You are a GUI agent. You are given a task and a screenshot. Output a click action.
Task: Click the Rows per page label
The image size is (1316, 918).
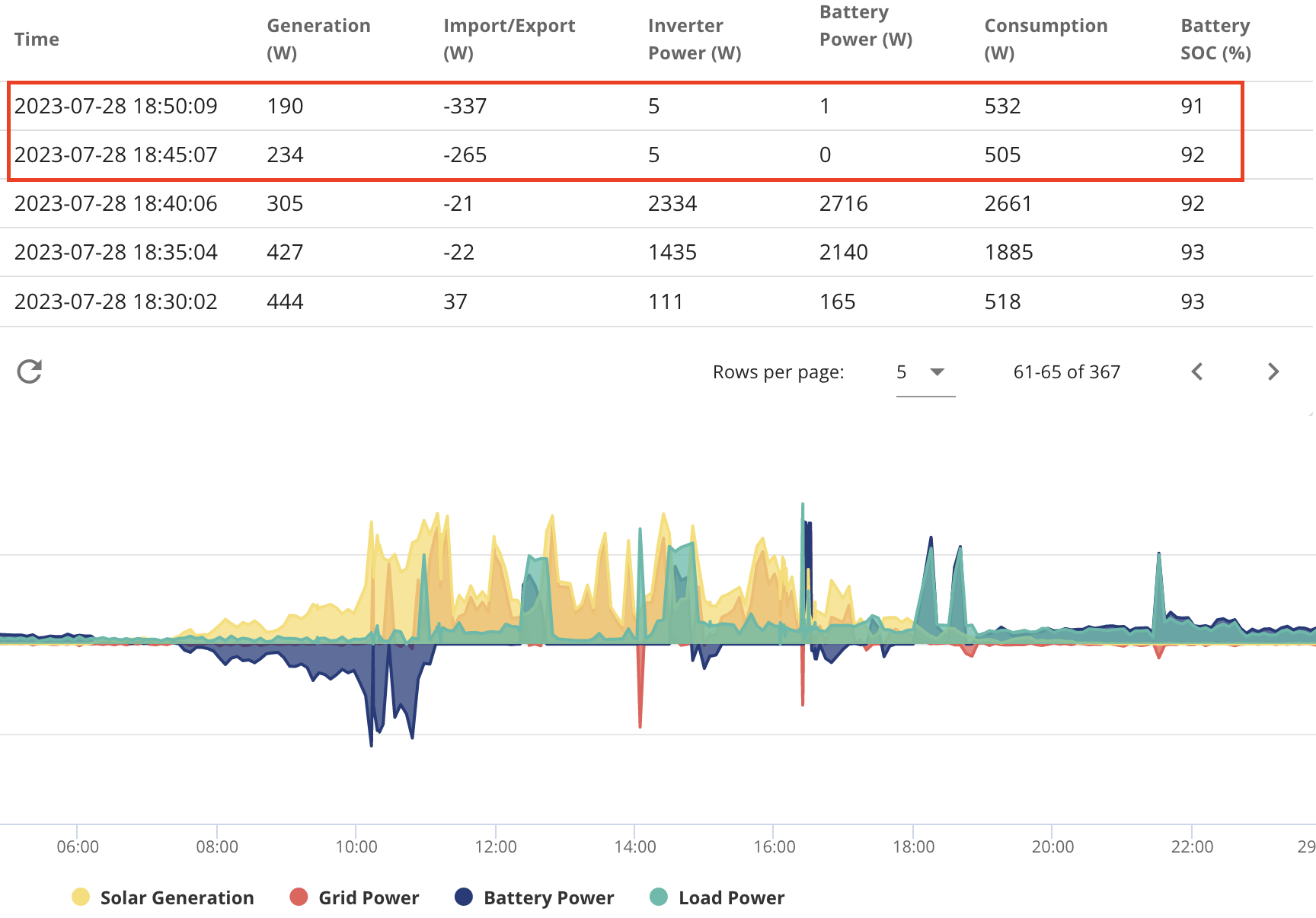778,372
